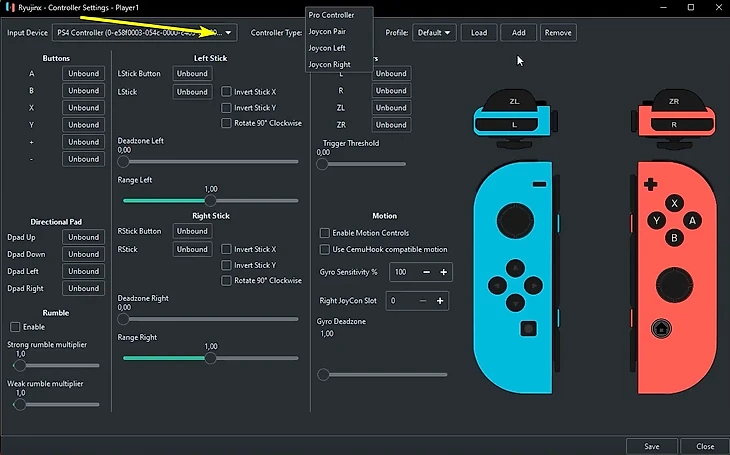Choose Joycon Pair controller type
Image resolution: width=730 pixels, height=455 pixels.
[329, 31]
